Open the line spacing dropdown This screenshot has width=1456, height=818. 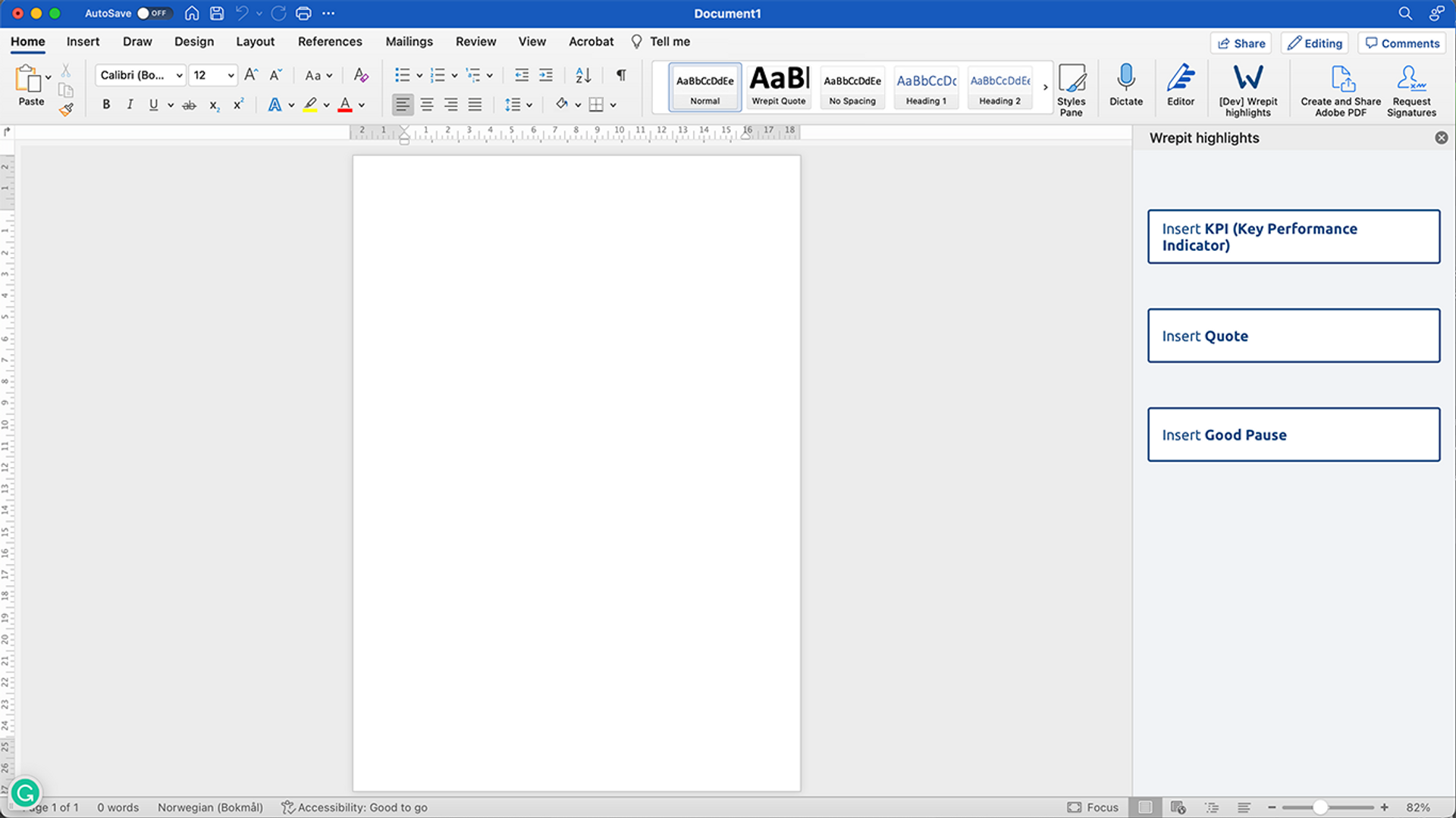pyautogui.click(x=529, y=105)
